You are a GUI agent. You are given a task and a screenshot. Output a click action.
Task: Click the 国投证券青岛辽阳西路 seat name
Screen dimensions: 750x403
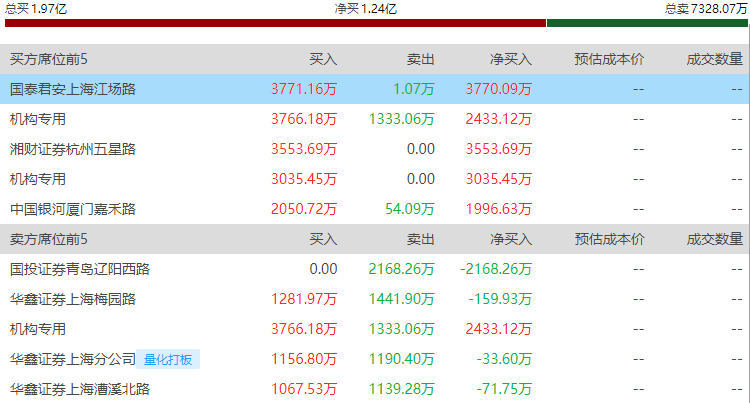click(x=80, y=269)
